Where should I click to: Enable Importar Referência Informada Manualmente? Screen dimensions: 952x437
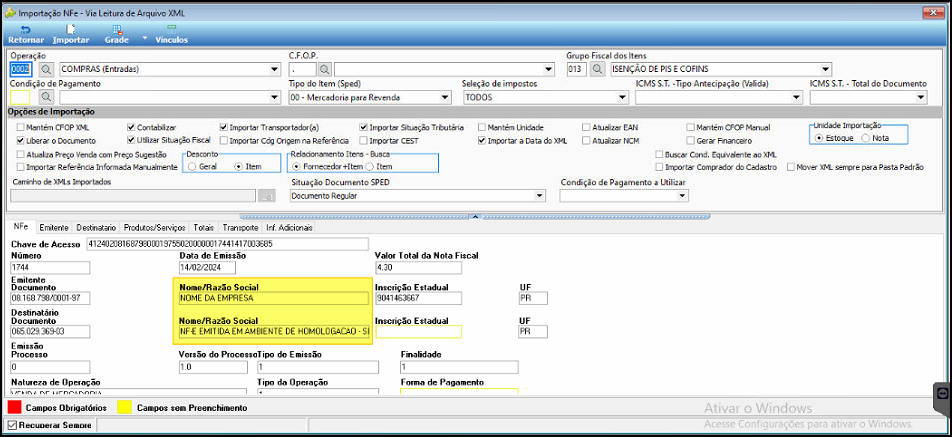pos(21,166)
